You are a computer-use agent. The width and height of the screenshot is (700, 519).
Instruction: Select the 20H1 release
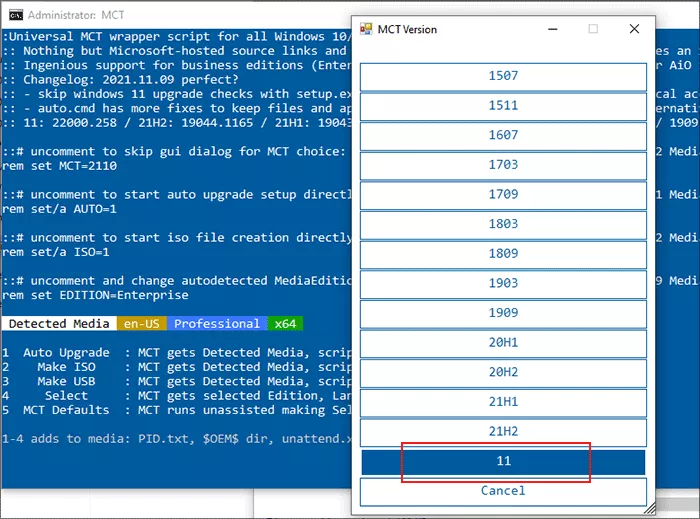503,343
